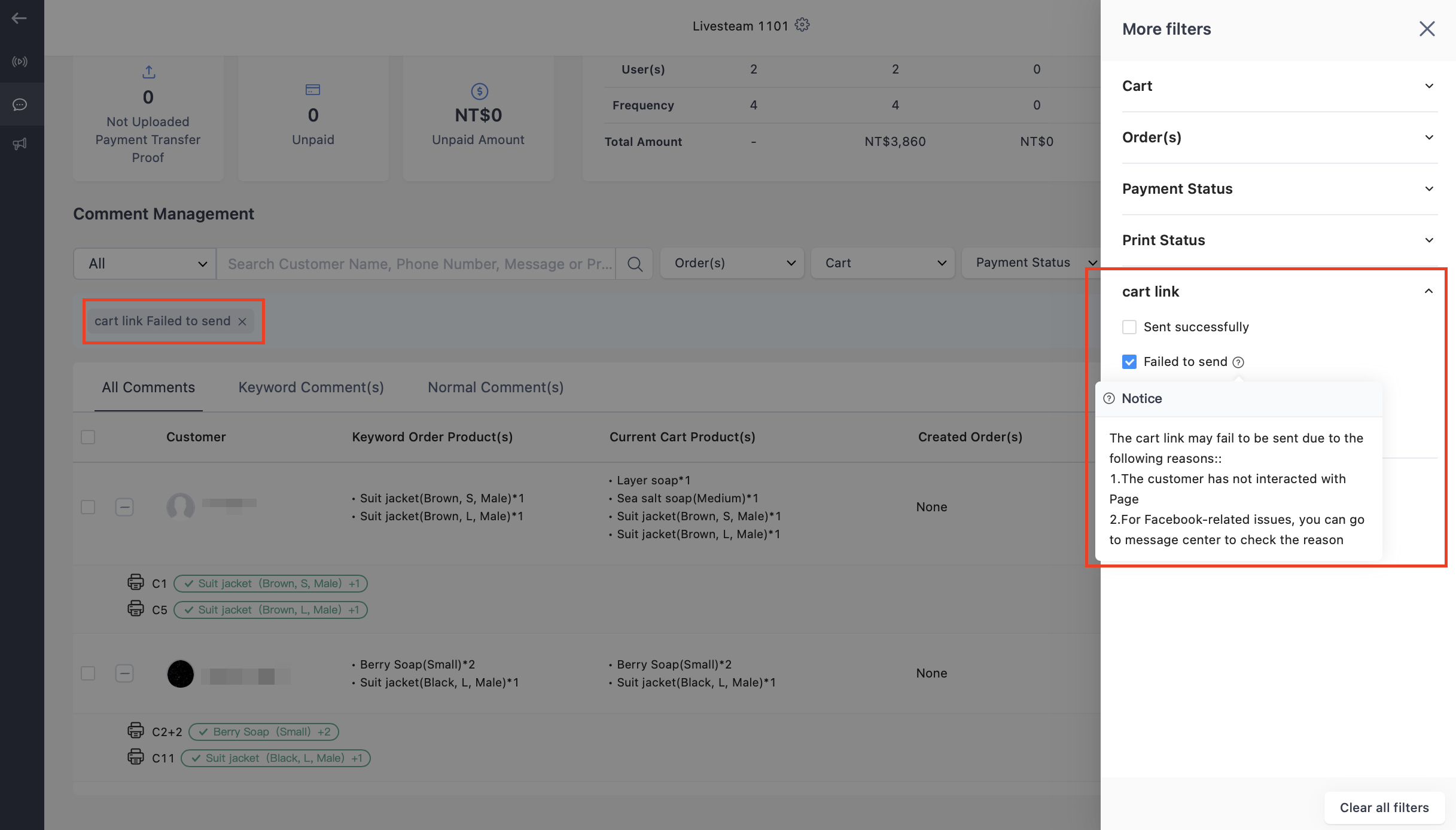Expand the Order(s) filter section
The width and height of the screenshot is (1456, 830).
click(x=1280, y=138)
